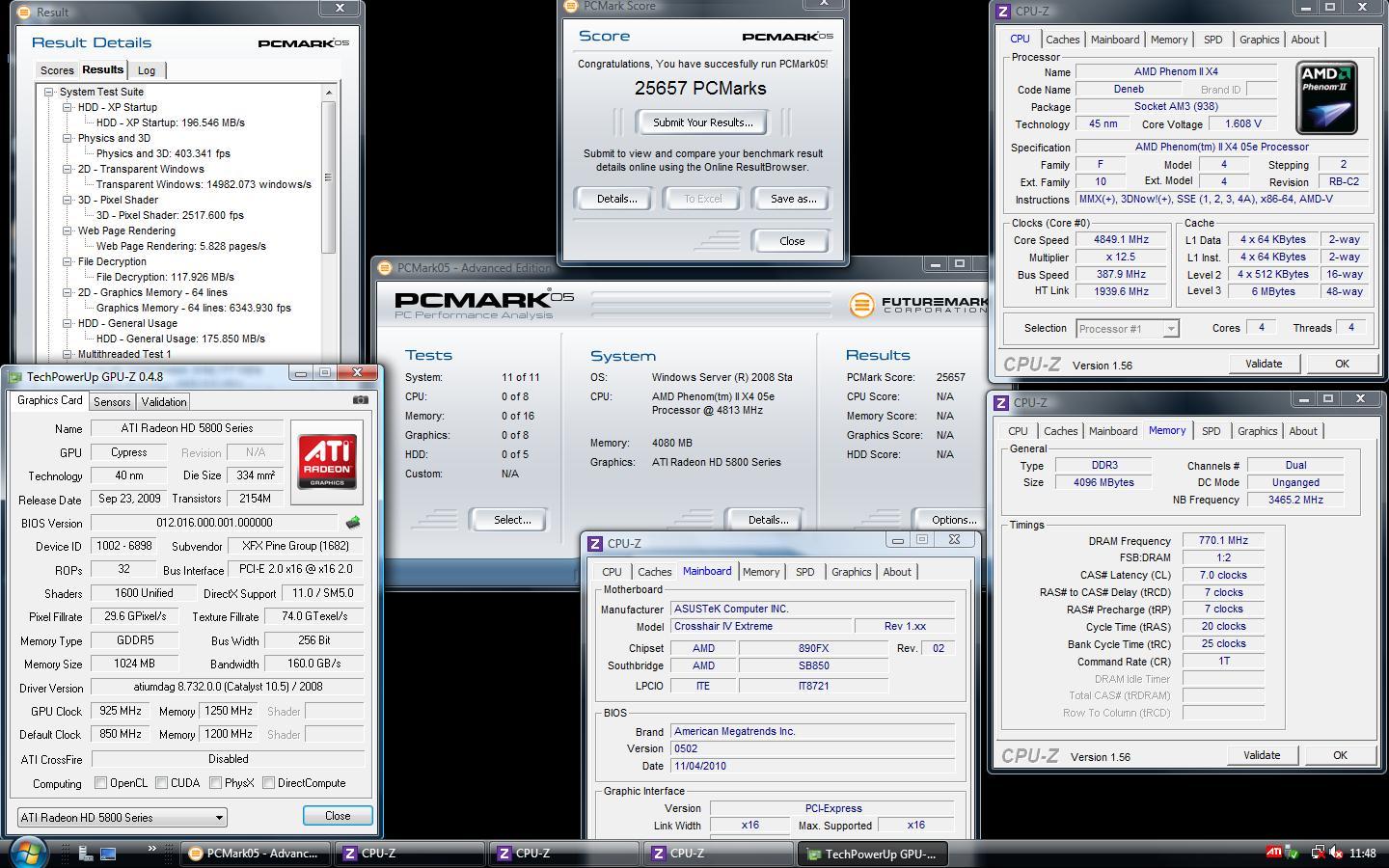Click the Close button in GPU-Z
1389x868 pixels.
click(338, 816)
